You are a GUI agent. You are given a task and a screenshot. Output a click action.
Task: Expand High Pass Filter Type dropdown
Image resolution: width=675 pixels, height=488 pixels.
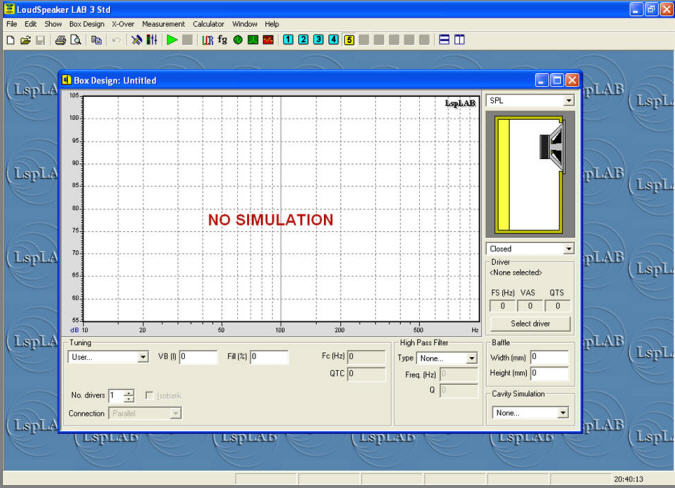(472, 358)
